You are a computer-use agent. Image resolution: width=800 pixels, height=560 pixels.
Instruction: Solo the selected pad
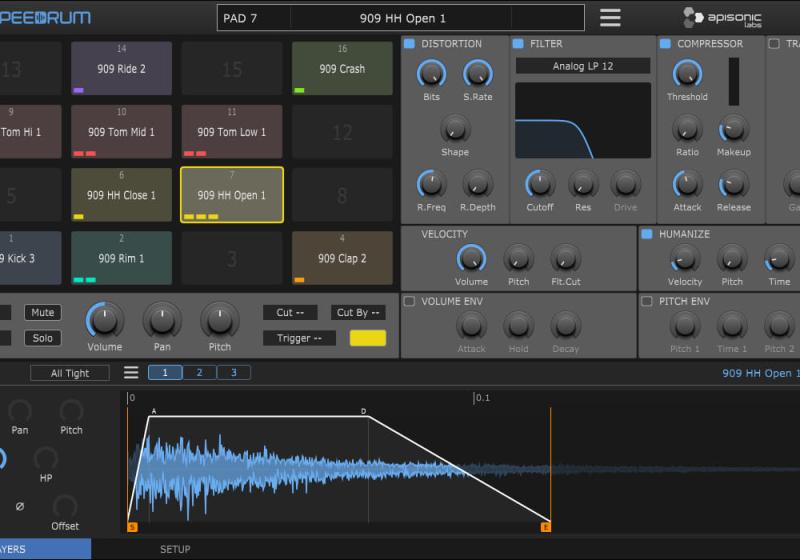tap(42, 338)
